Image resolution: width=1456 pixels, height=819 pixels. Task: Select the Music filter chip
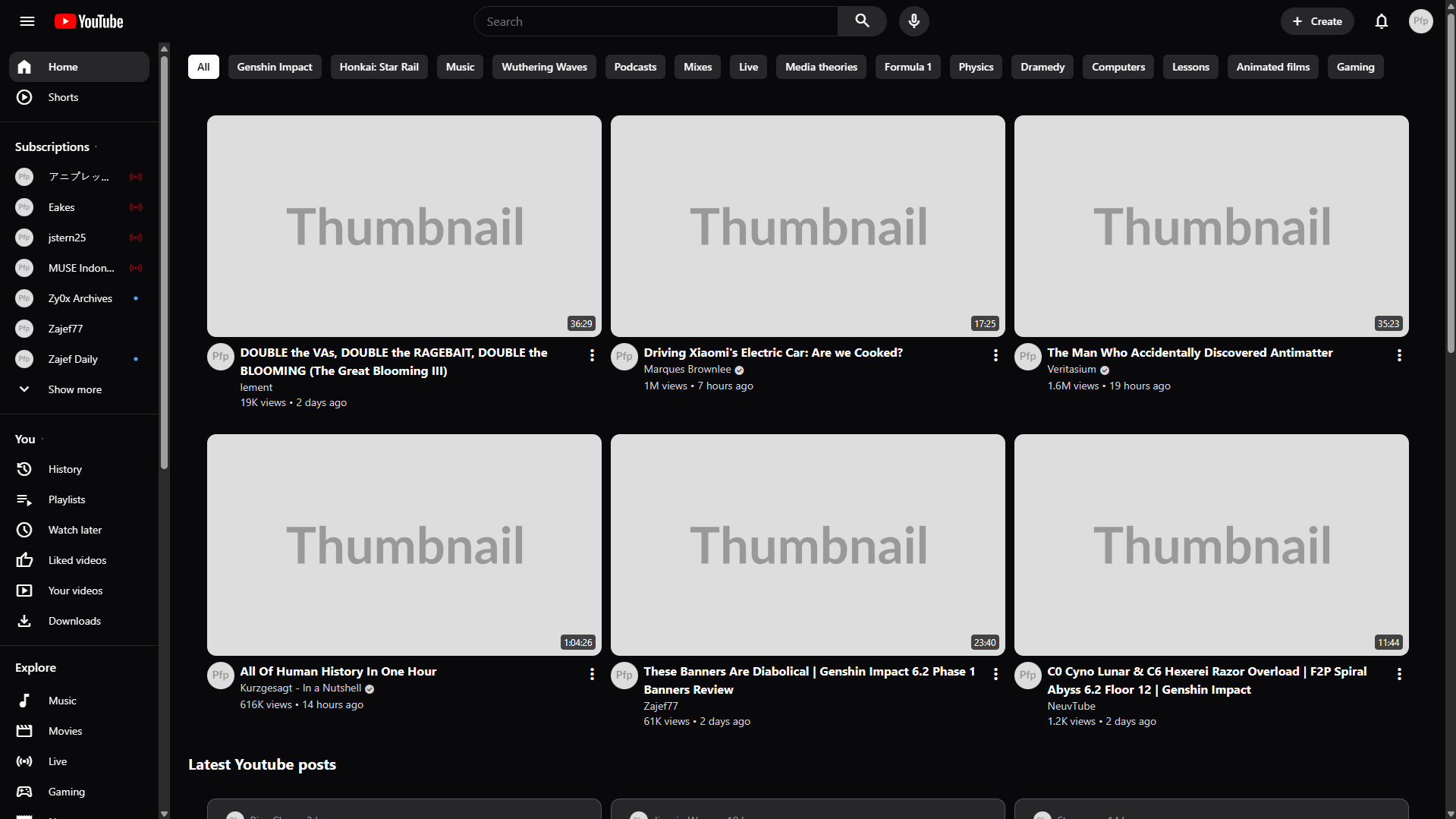coord(460,67)
